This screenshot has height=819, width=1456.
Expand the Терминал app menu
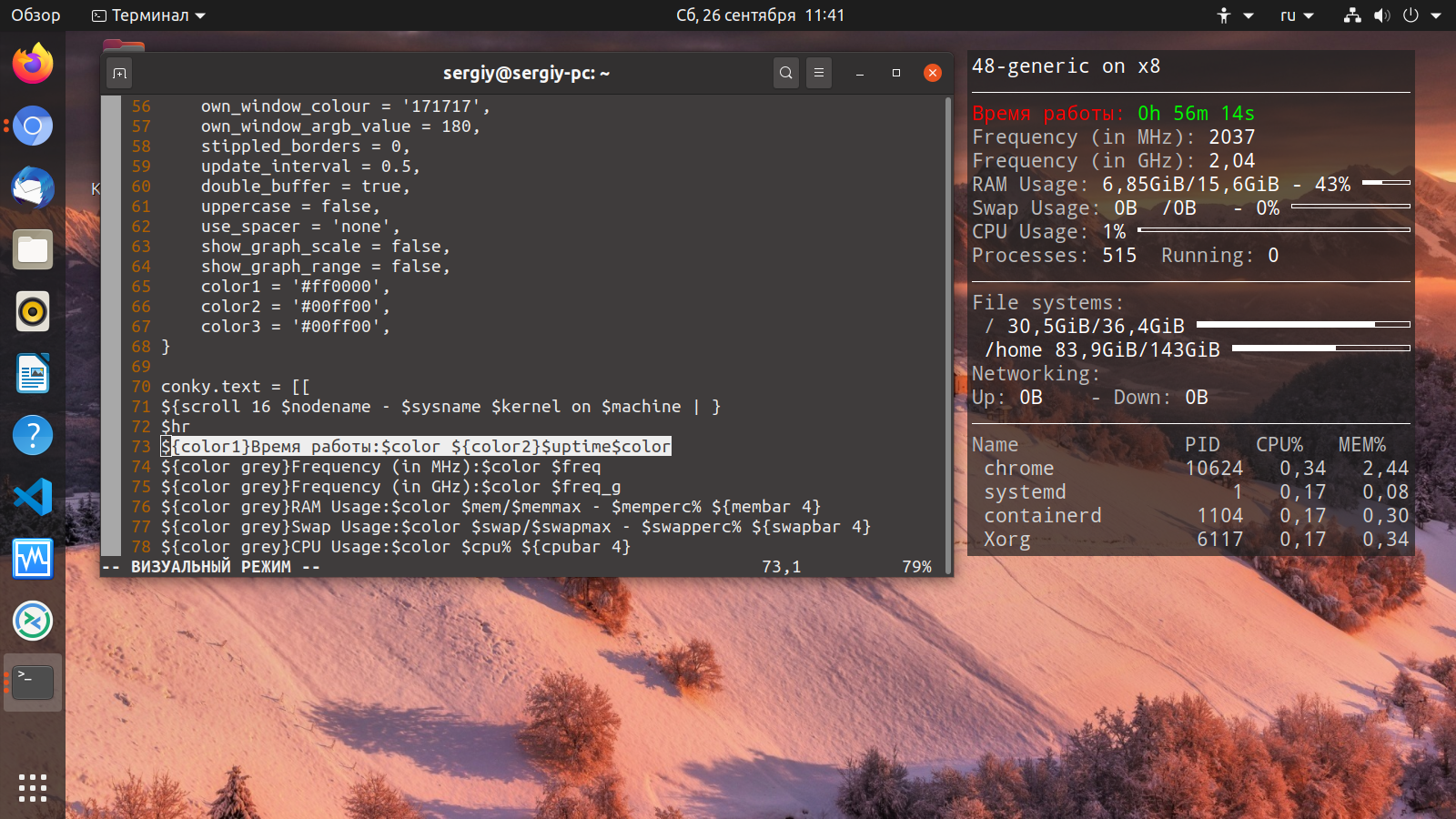(x=149, y=15)
